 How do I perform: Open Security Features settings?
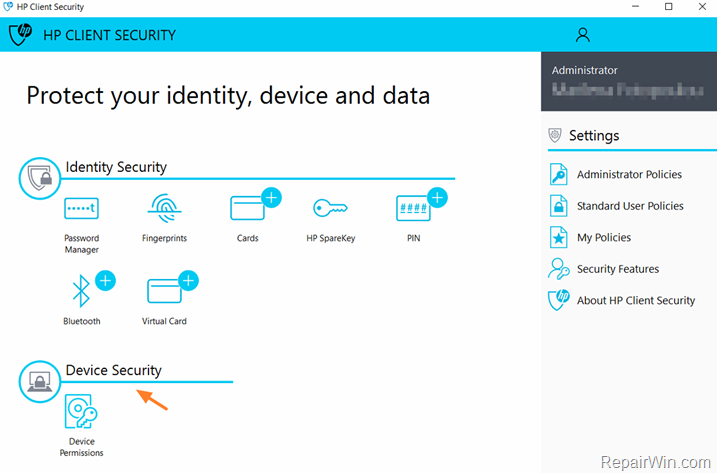618,269
